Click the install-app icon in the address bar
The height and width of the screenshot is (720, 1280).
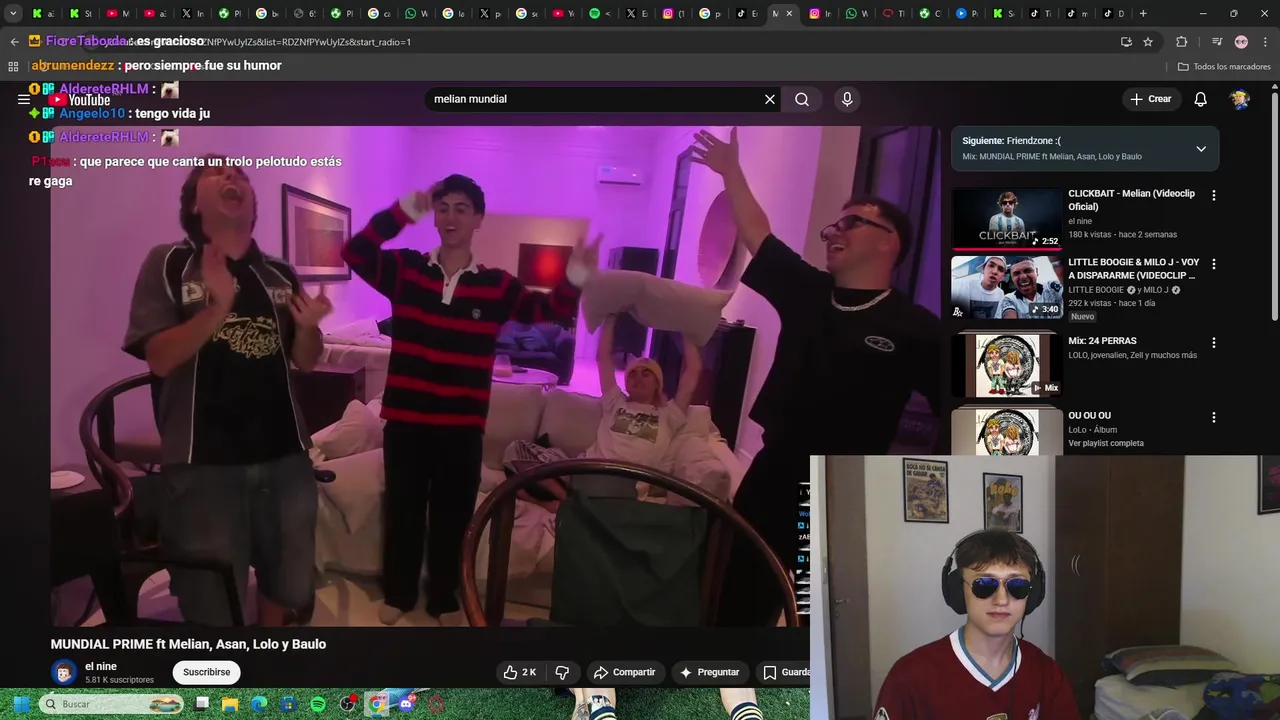point(1126,42)
